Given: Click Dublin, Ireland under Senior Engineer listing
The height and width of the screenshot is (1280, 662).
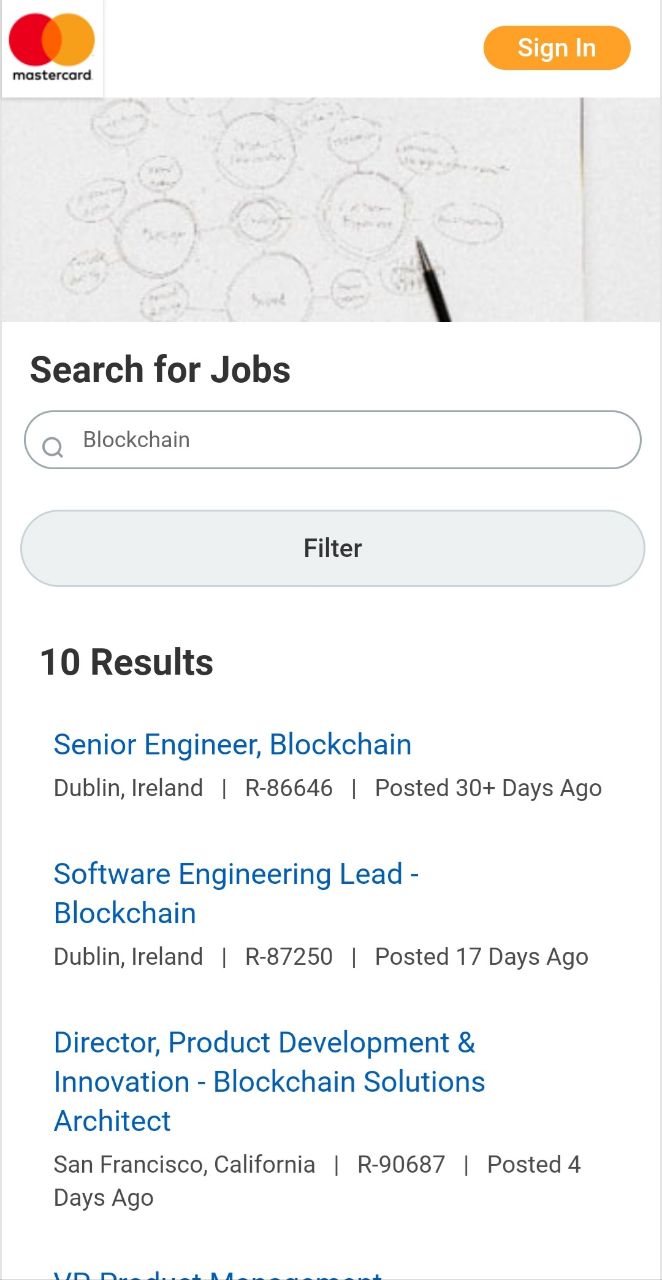Looking at the screenshot, I should pyautogui.click(x=128, y=788).
